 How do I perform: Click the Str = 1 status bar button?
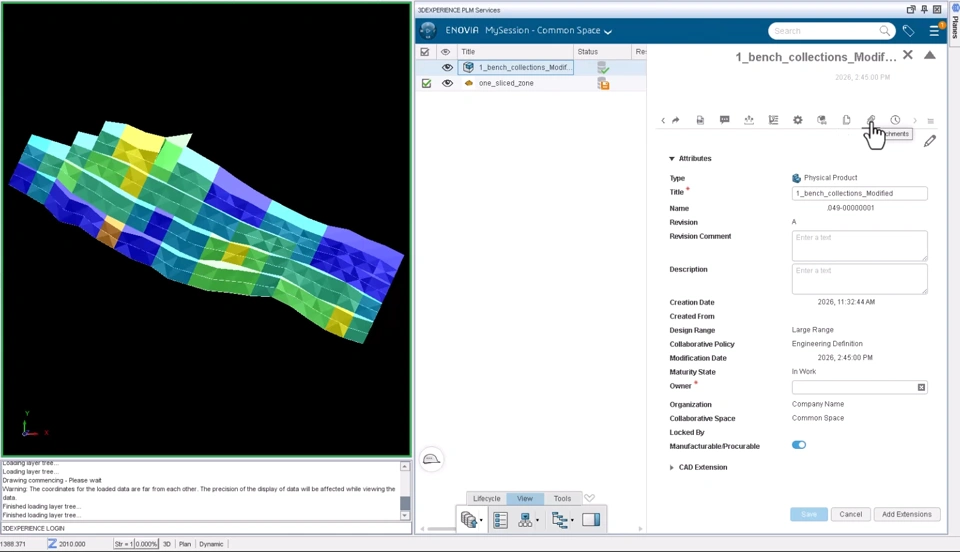124,544
